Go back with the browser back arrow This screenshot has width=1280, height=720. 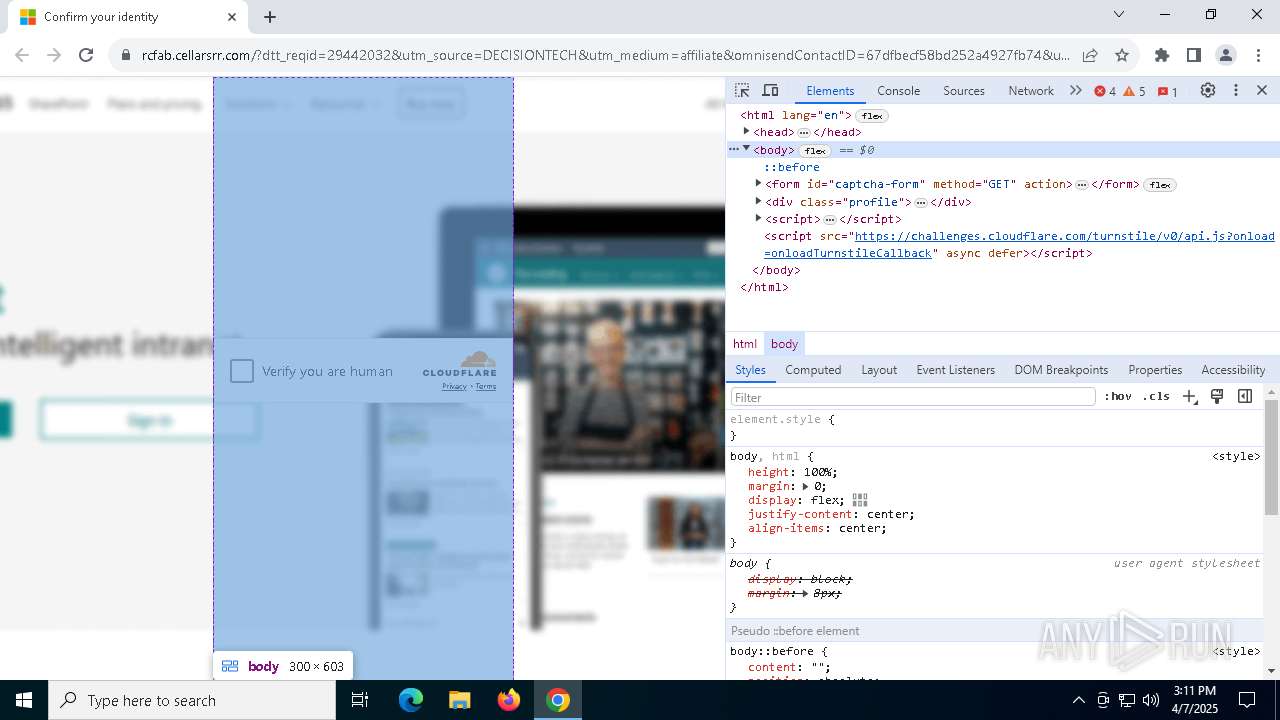pyautogui.click(x=22, y=55)
